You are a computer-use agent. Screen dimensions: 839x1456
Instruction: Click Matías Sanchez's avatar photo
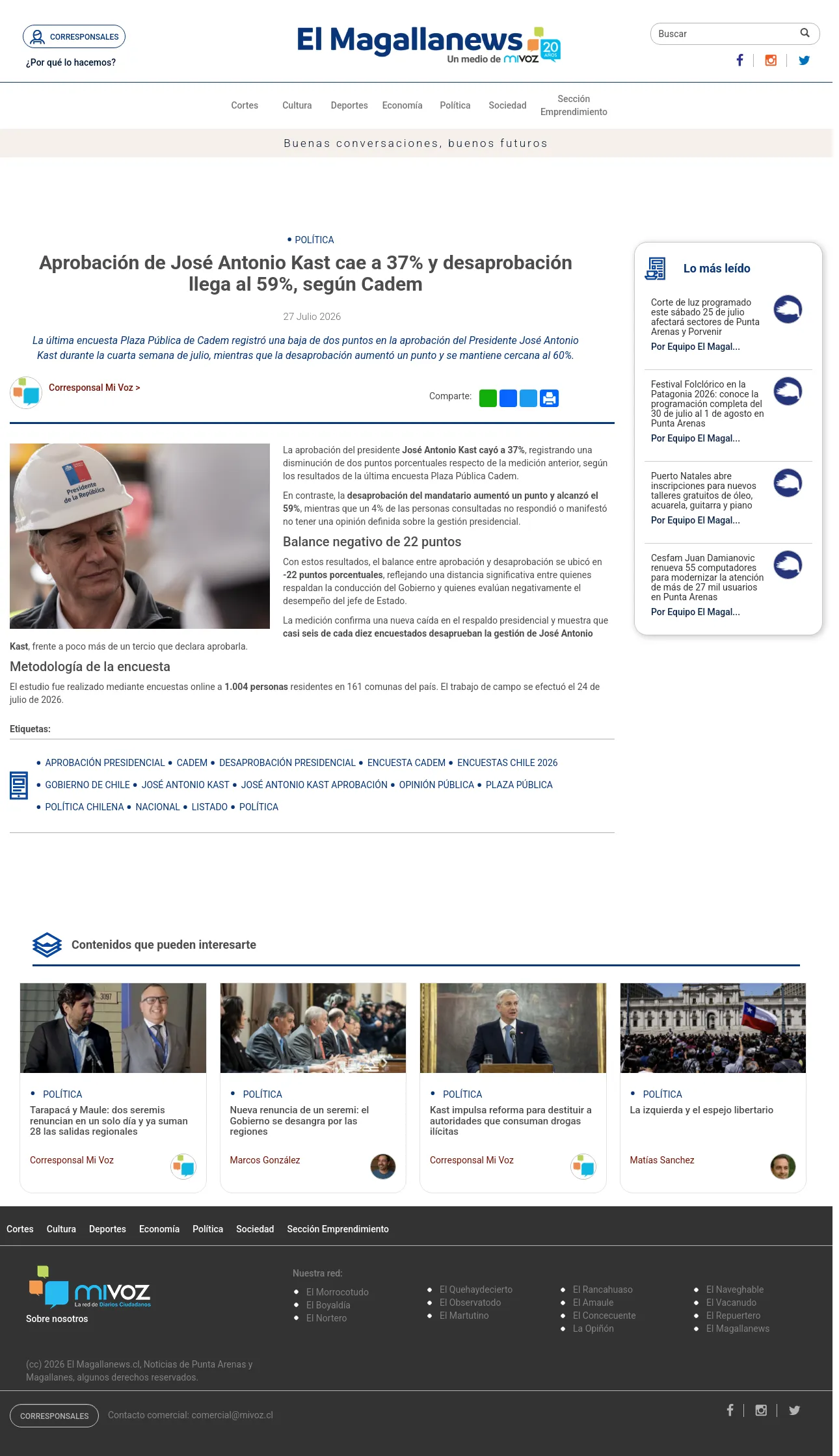coord(783,1167)
